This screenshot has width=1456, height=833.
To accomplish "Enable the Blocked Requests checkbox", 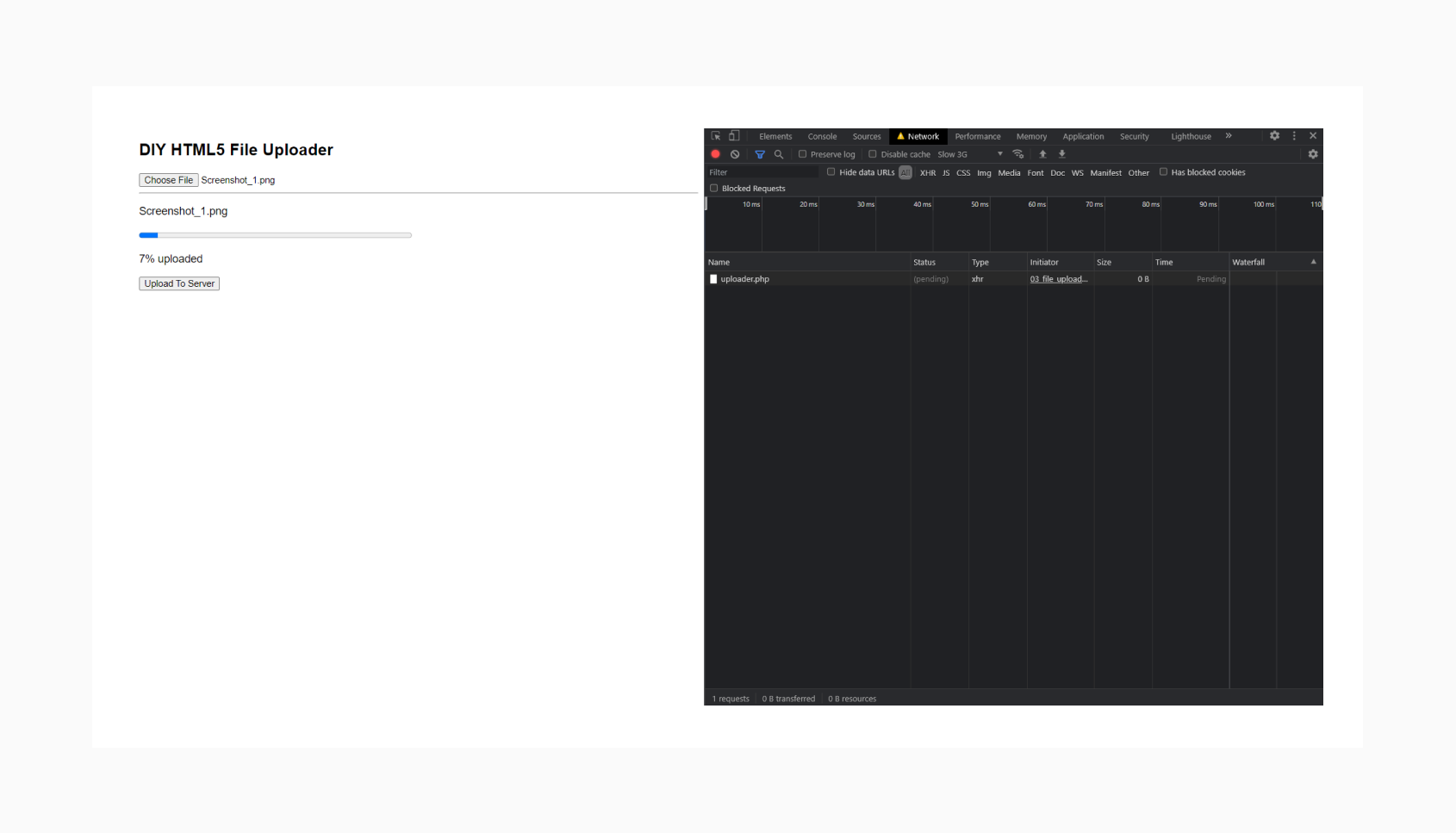I will pyautogui.click(x=713, y=188).
